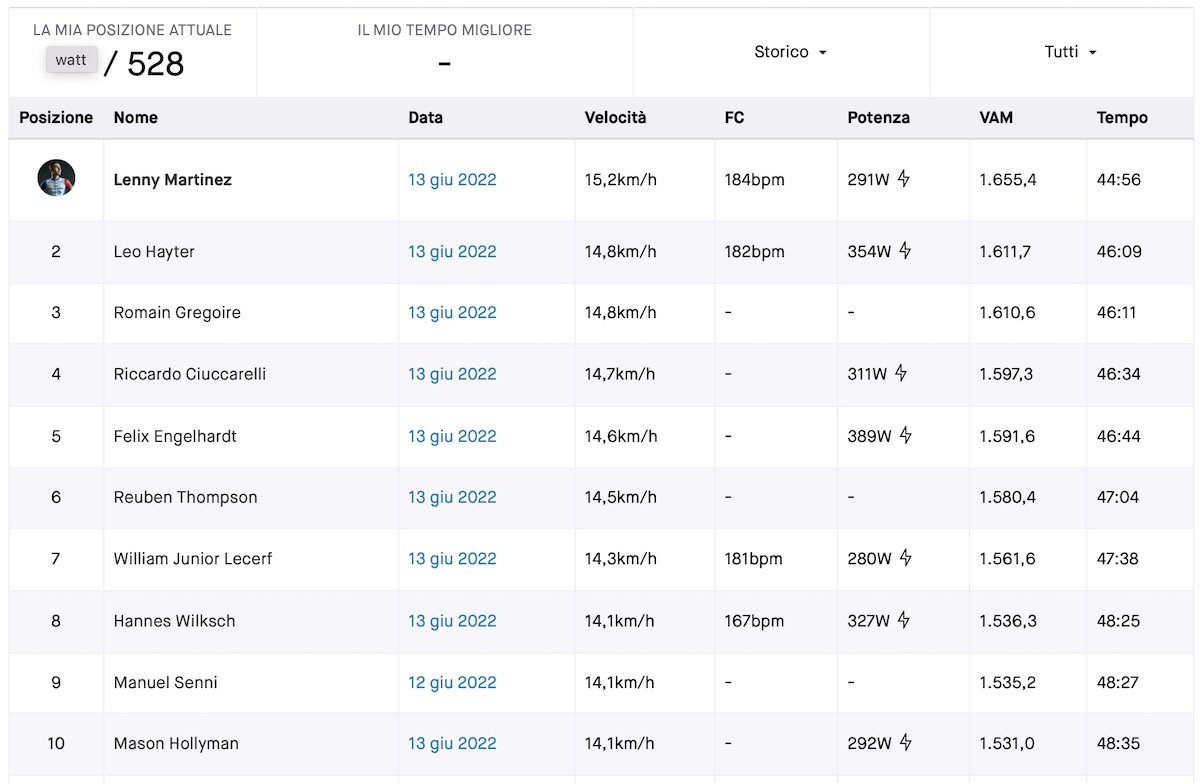Click the Potenza column header
Viewport: 1200px width, 783px height.
(x=878, y=117)
